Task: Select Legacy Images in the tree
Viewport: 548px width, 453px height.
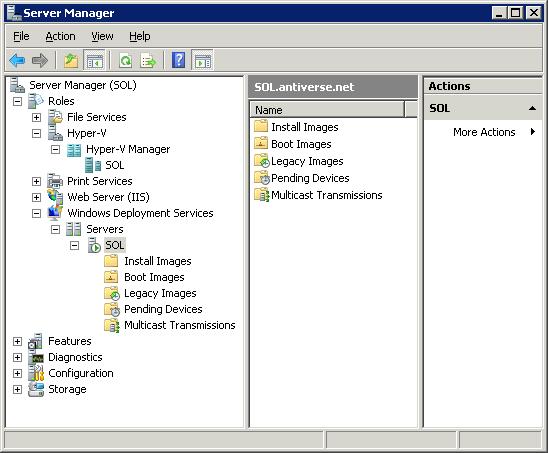Action: pos(160,293)
